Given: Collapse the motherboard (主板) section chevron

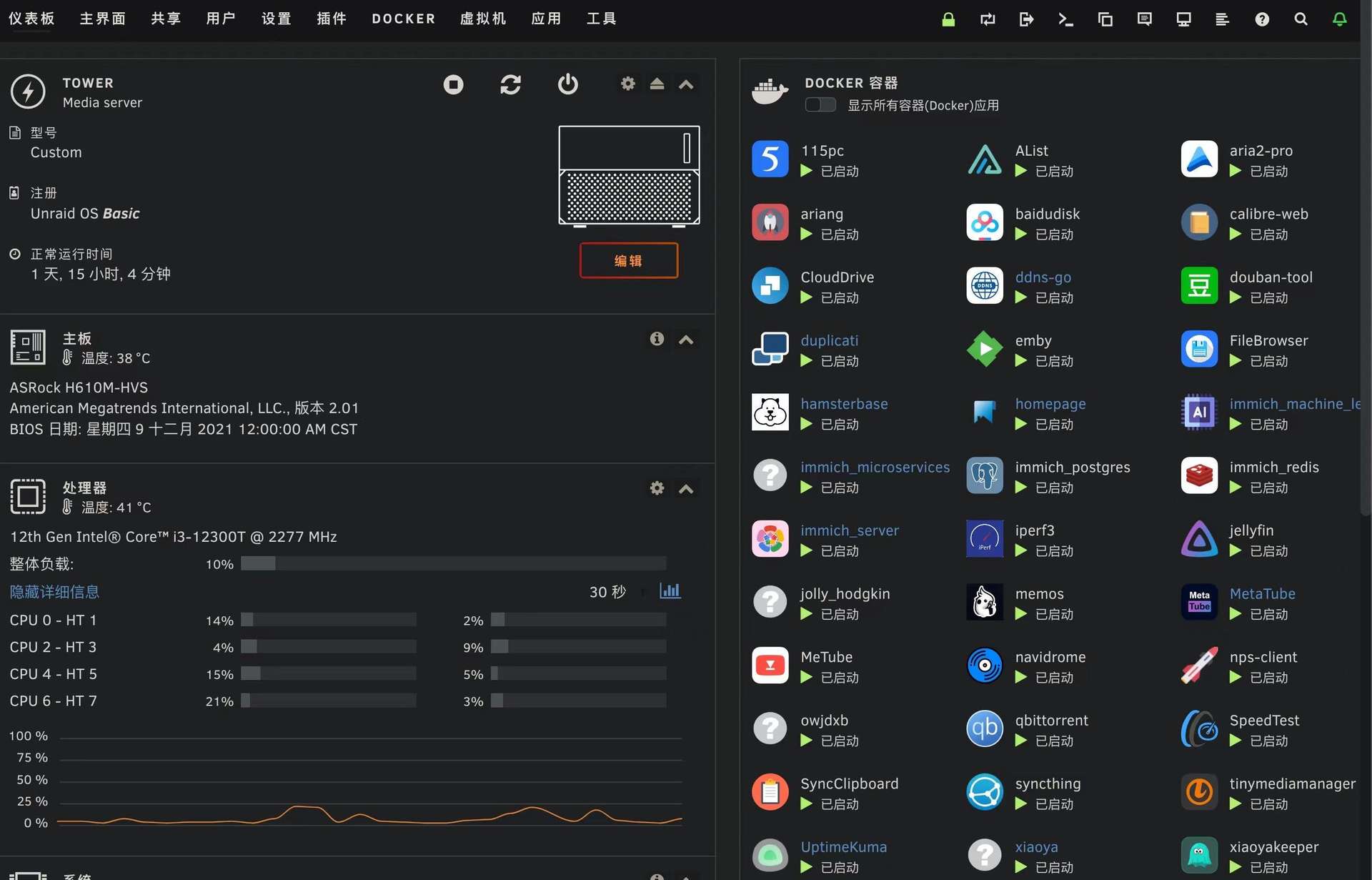Looking at the screenshot, I should point(686,340).
